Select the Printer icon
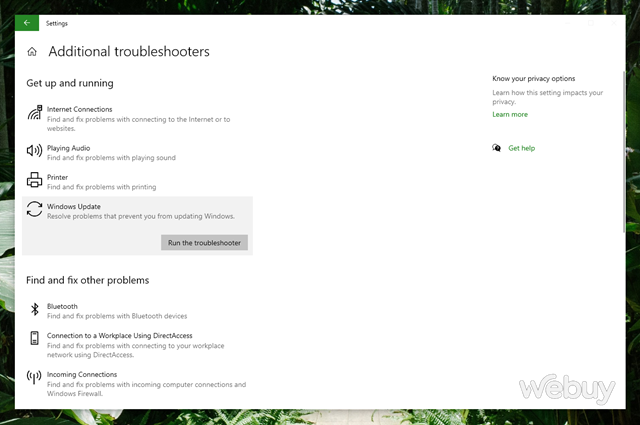 tap(34, 180)
